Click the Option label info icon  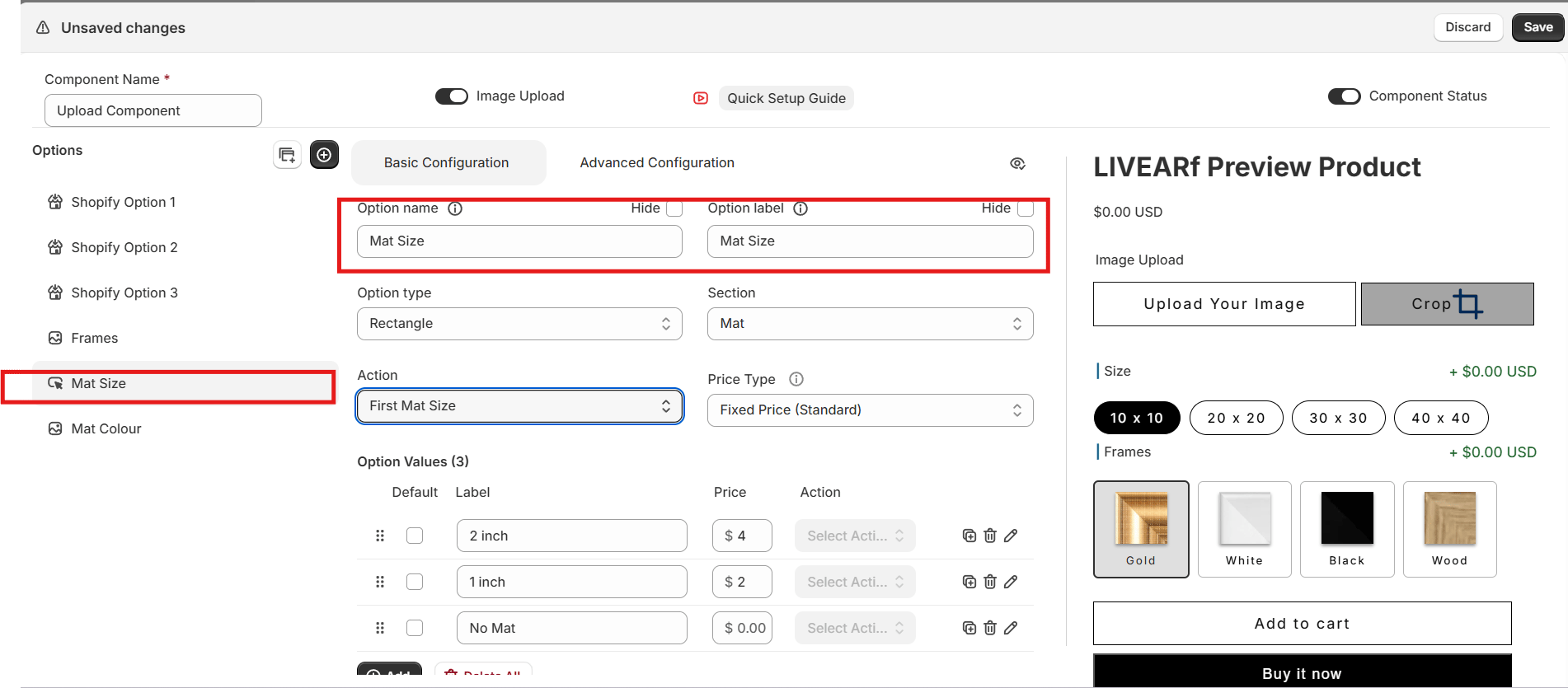[x=800, y=208]
